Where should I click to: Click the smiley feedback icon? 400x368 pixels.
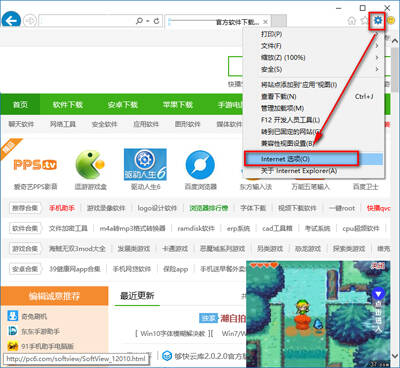tap(391, 21)
